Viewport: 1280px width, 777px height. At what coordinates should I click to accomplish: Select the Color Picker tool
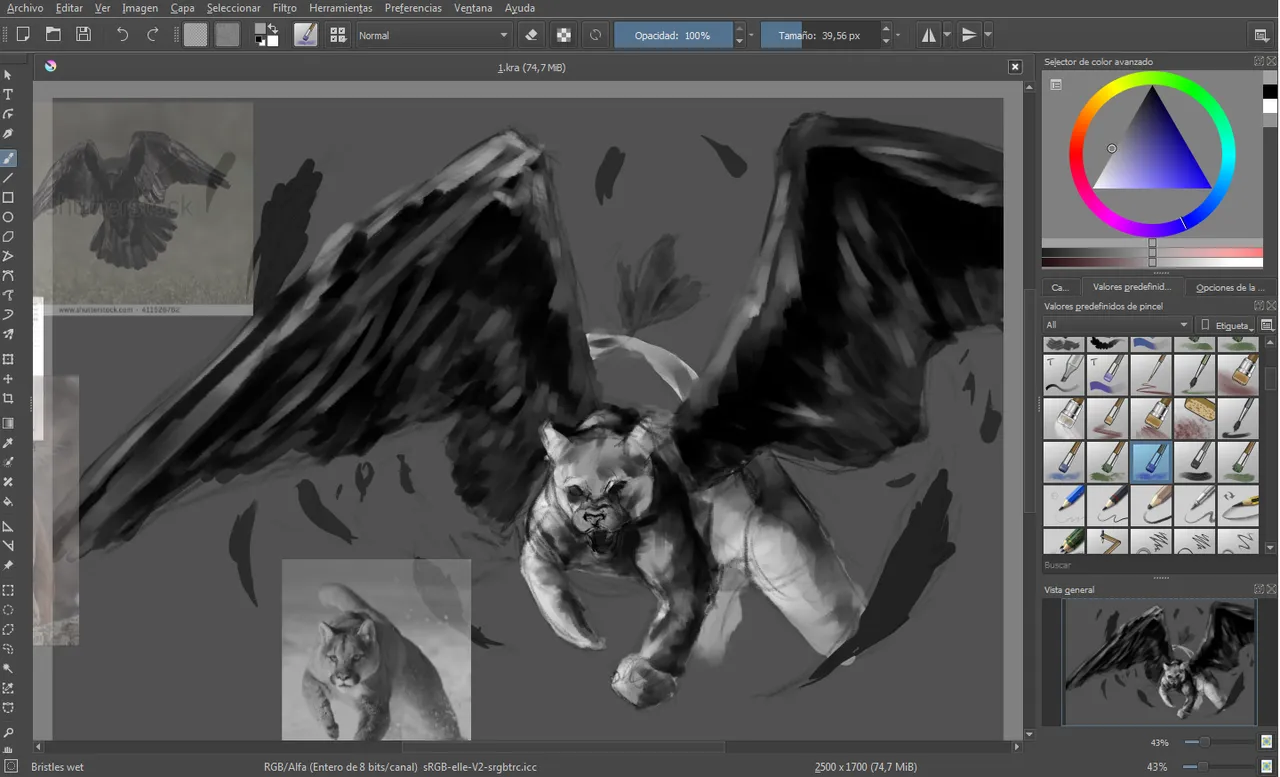click(8, 443)
